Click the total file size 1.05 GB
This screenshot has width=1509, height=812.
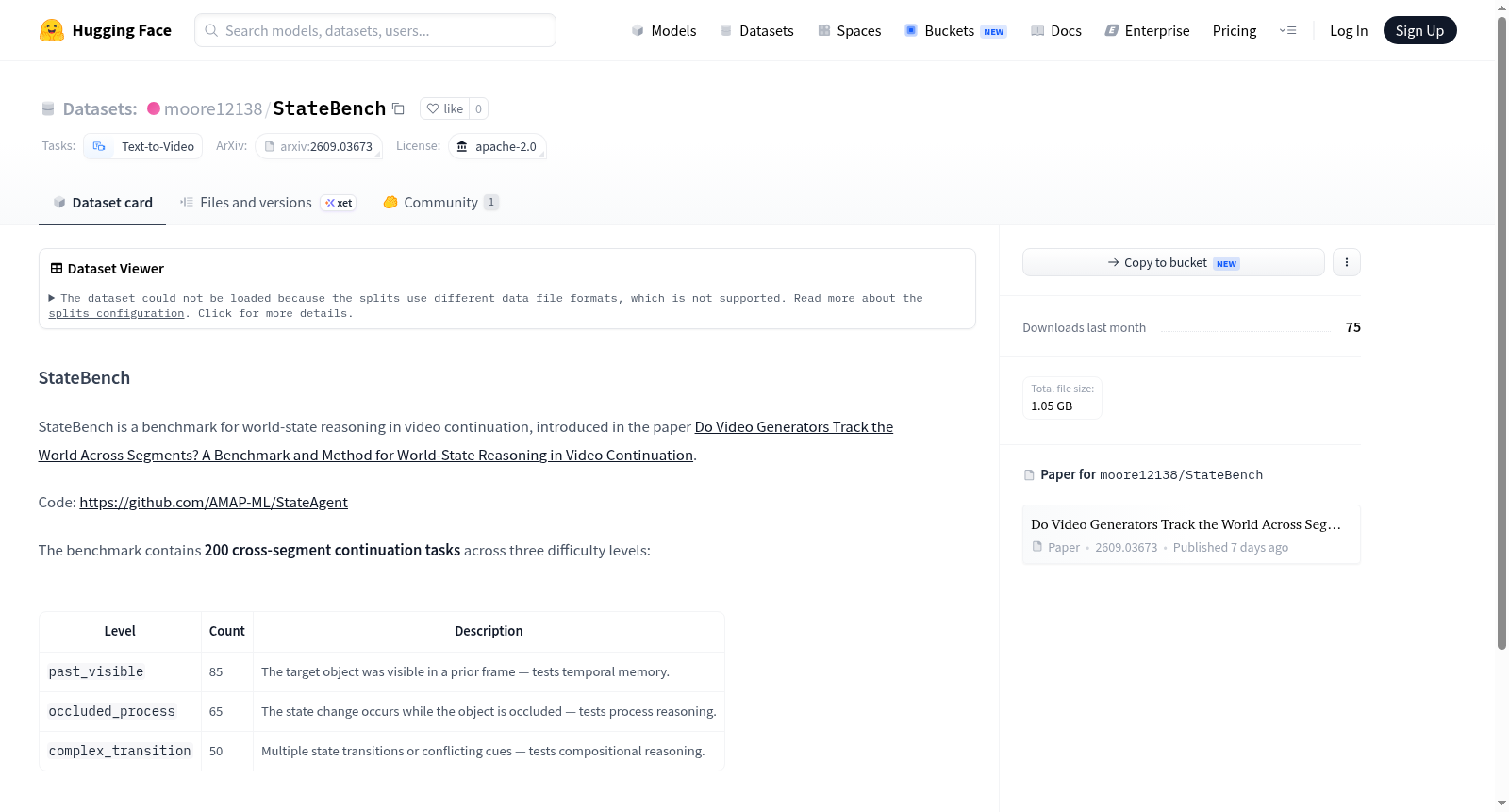pyautogui.click(x=1062, y=398)
